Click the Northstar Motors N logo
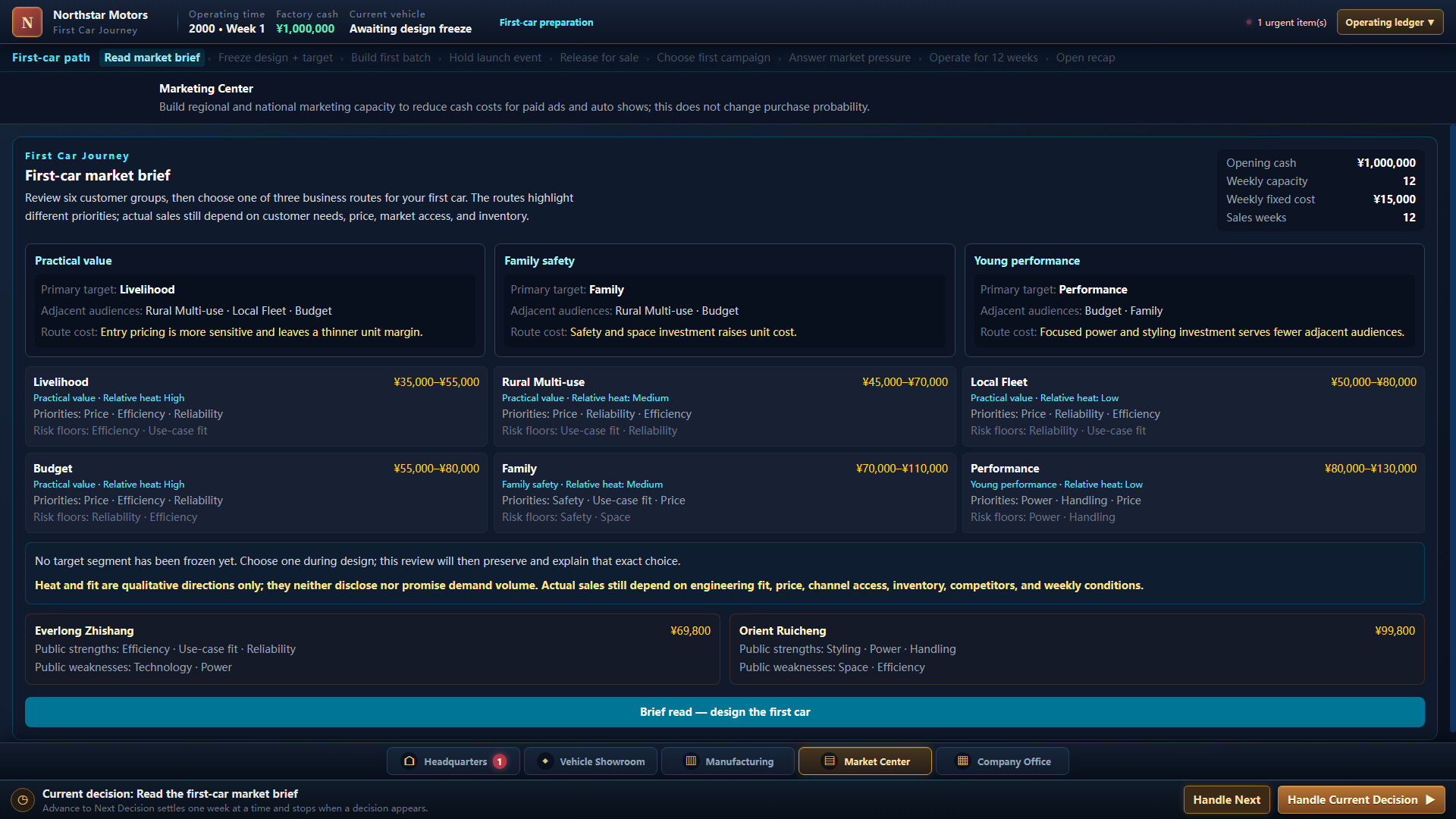The width and height of the screenshot is (1456, 819). coord(27,22)
